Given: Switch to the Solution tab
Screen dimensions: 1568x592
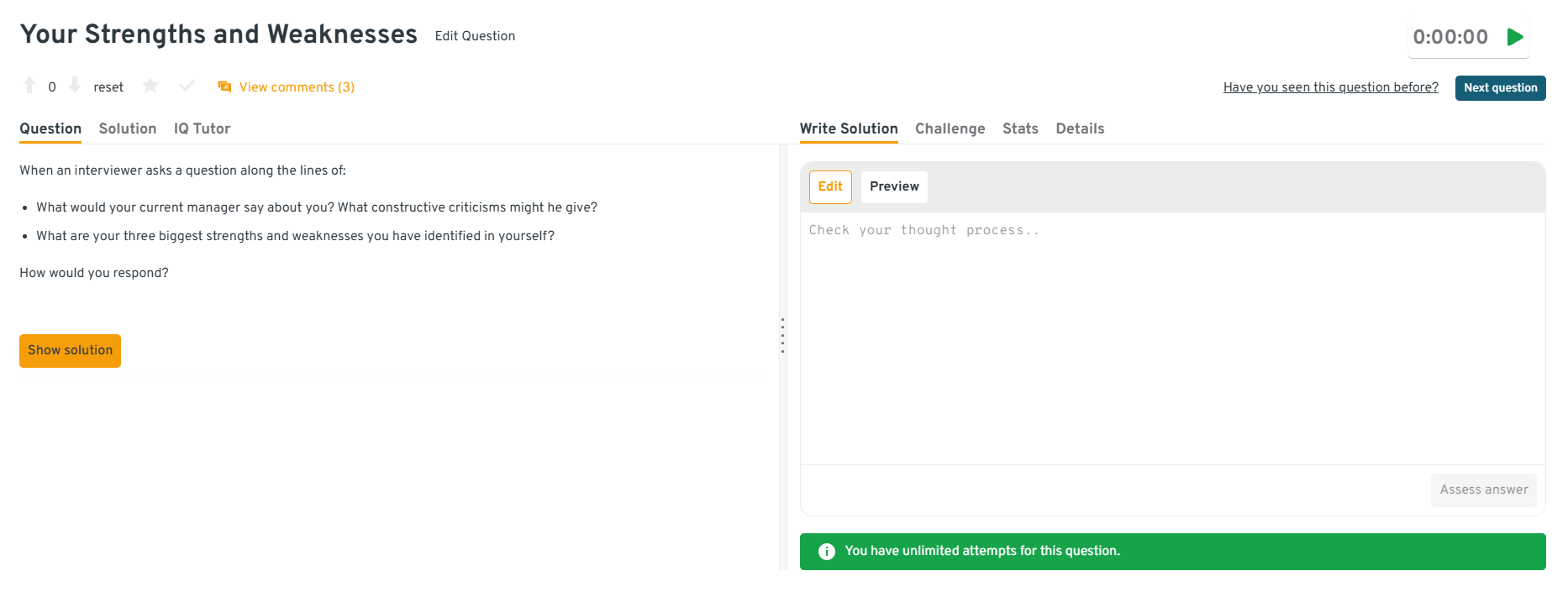Looking at the screenshot, I should coord(128,128).
